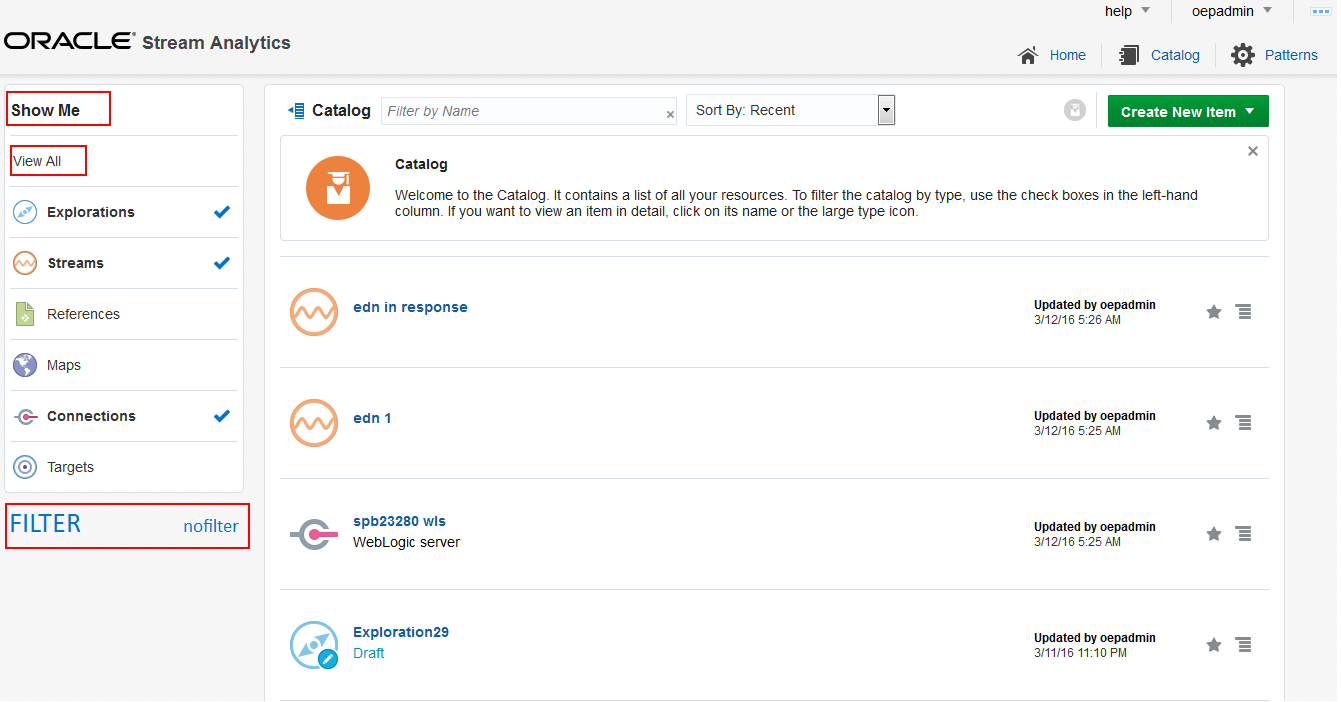Open the edn in response stream
Image resolution: width=1341 pixels, height=702 pixels.
[410, 307]
